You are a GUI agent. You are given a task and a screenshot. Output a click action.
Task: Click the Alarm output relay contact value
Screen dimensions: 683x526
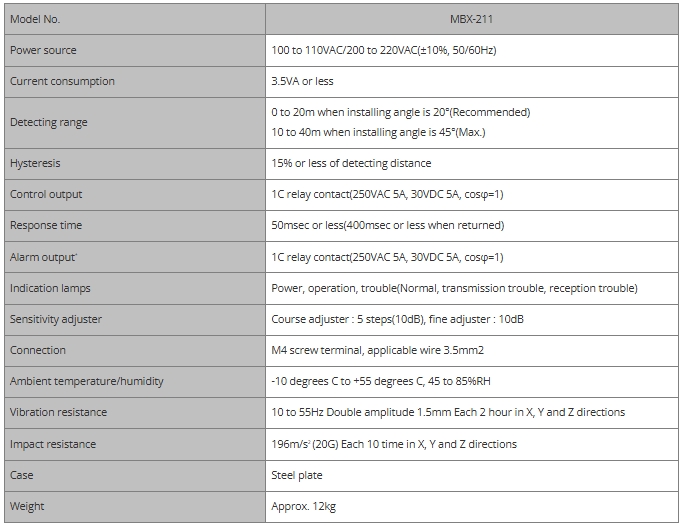click(388, 257)
